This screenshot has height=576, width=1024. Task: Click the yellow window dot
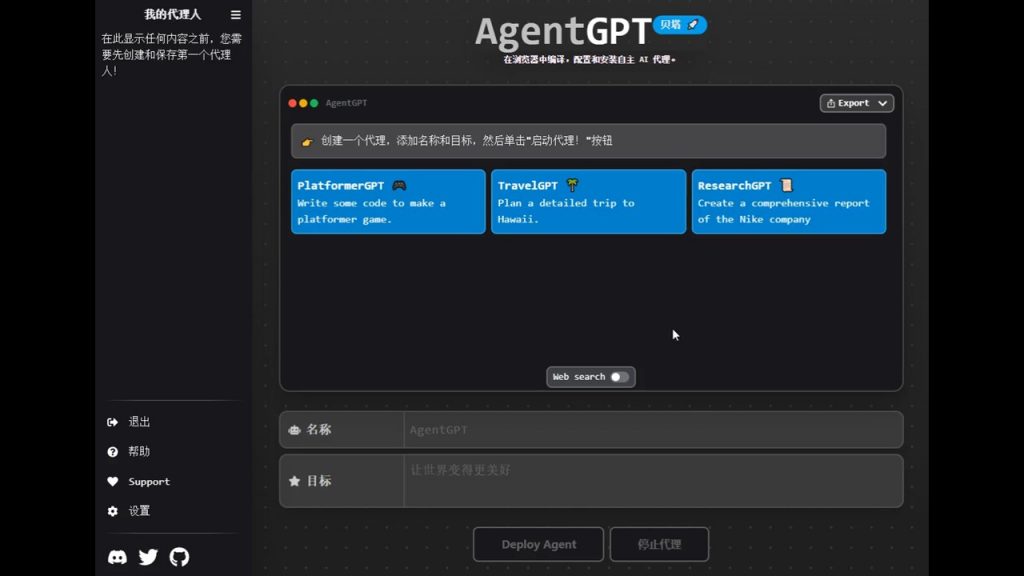coord(303,103)
